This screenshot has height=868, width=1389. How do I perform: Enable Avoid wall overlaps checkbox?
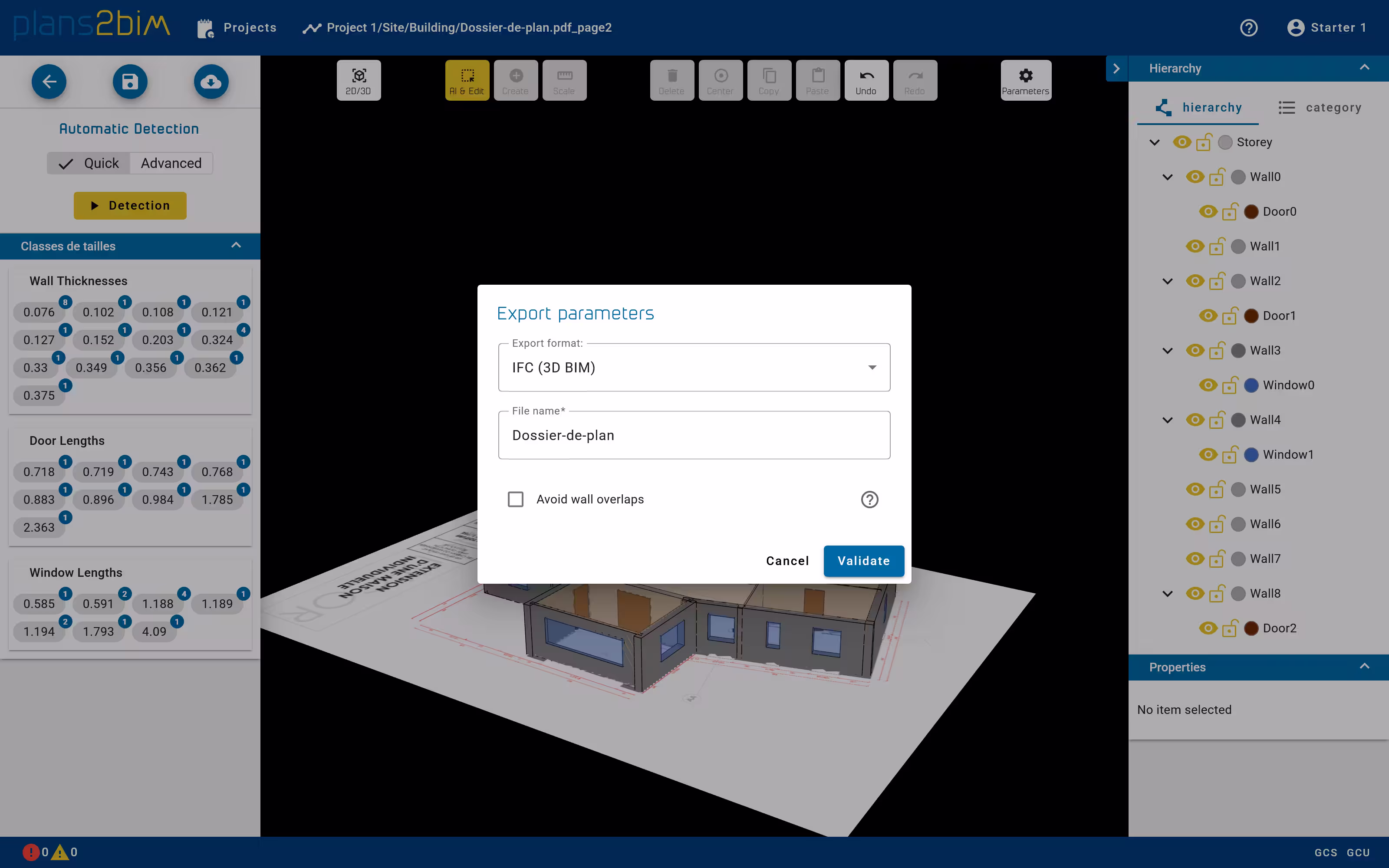point(515,500)
